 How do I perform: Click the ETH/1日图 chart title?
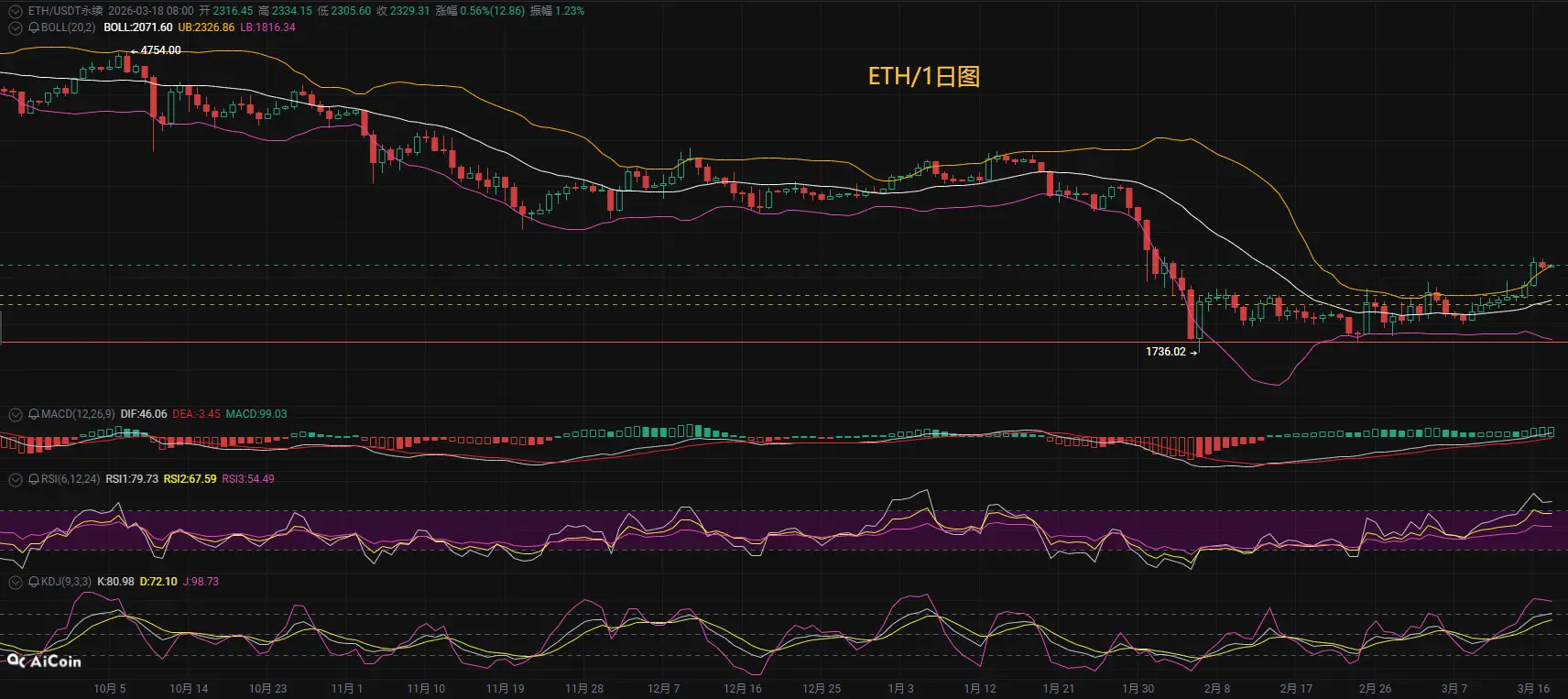923,76
